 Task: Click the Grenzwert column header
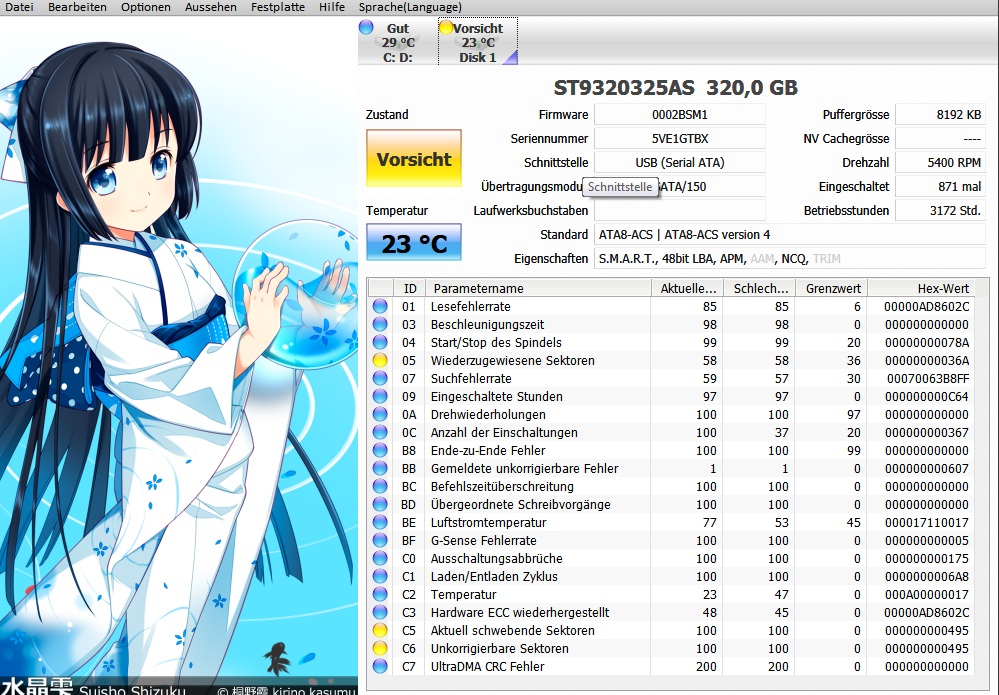[832, 288]
